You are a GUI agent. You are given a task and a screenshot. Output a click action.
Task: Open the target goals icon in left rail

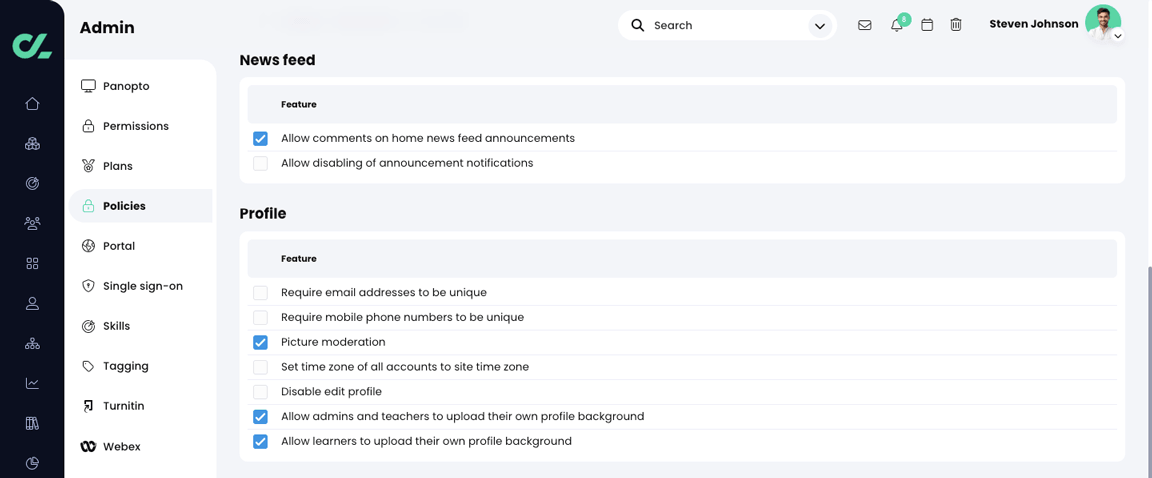(32, 184)
